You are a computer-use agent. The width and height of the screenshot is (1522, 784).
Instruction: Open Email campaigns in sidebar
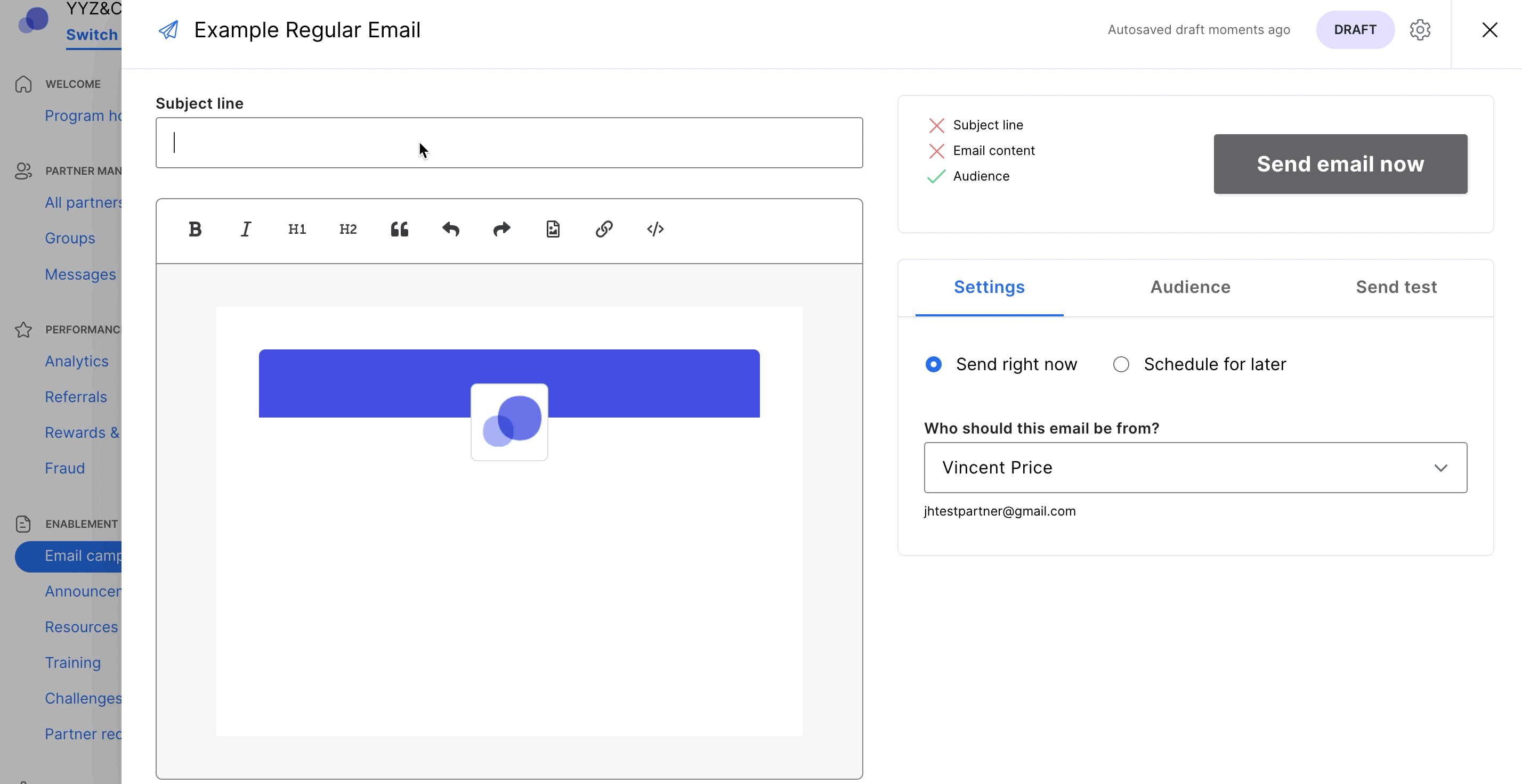[68, 556]
